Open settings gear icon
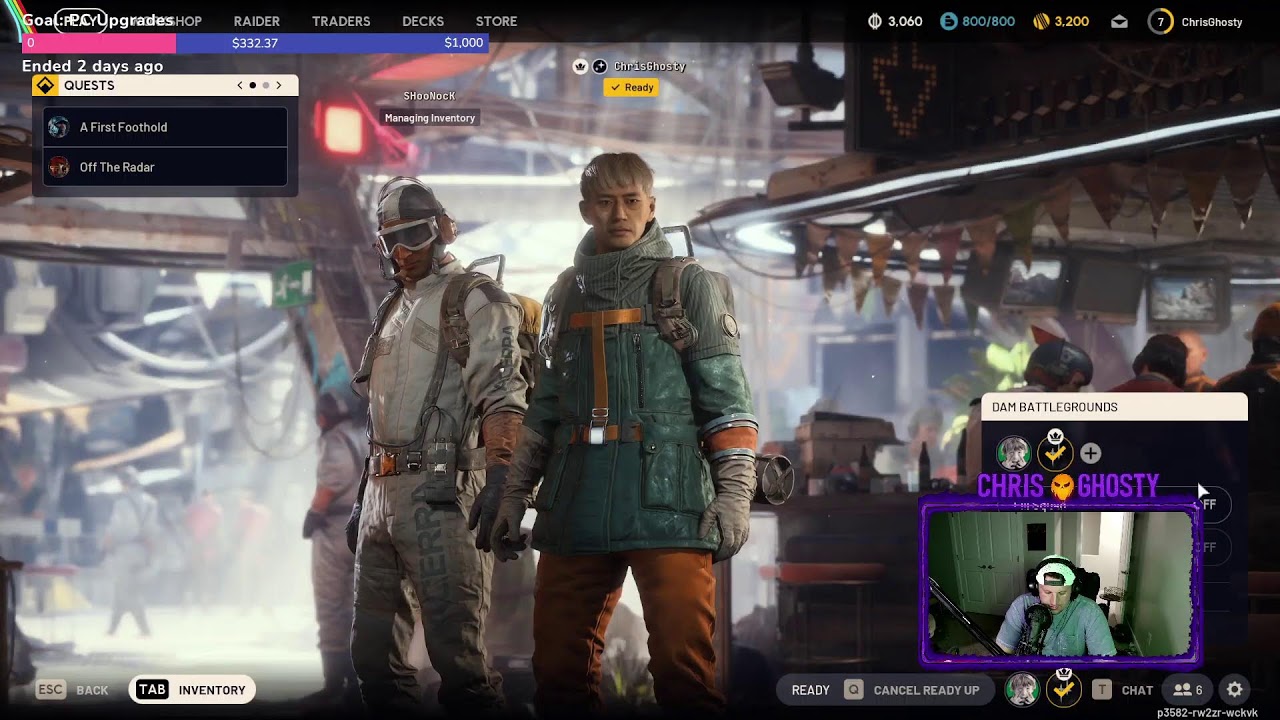Image resolution: width=1280 pixels, height=720 pixels. 1235,690
